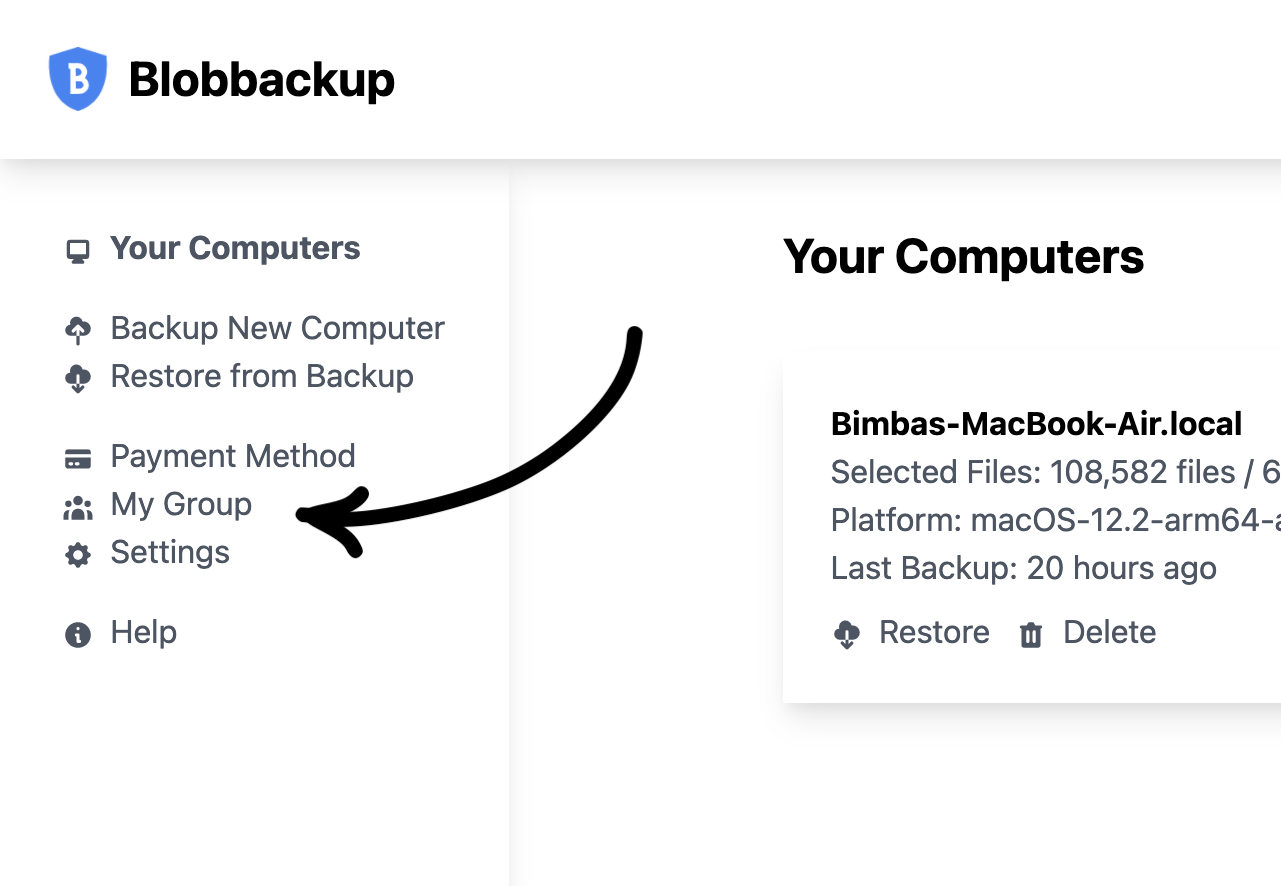Go to Payment Method page
This screenshot has width=1281, height=886.
point(233,456)
